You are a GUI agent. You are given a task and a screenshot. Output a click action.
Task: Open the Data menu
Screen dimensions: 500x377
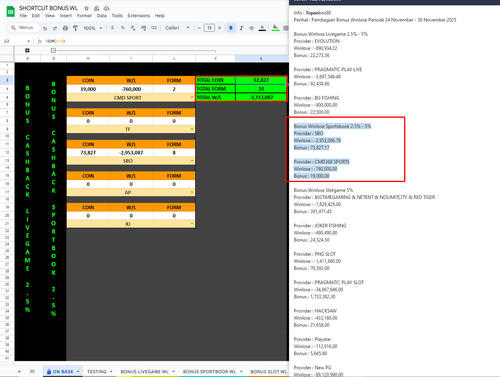(x=102, y=16)
